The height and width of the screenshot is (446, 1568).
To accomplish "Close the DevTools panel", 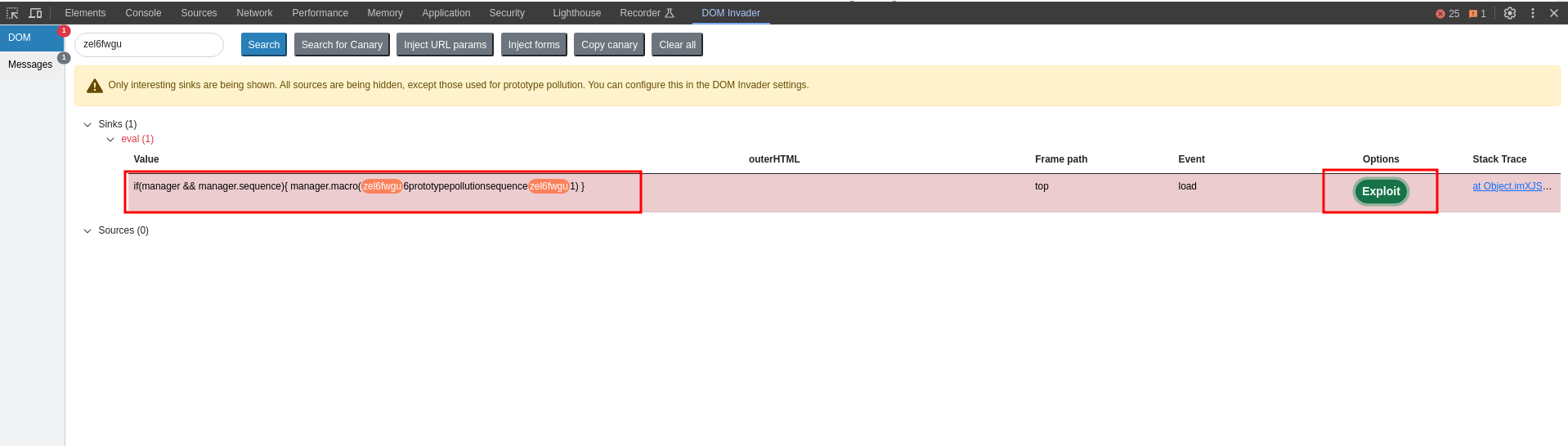I will coord(1554,13).
